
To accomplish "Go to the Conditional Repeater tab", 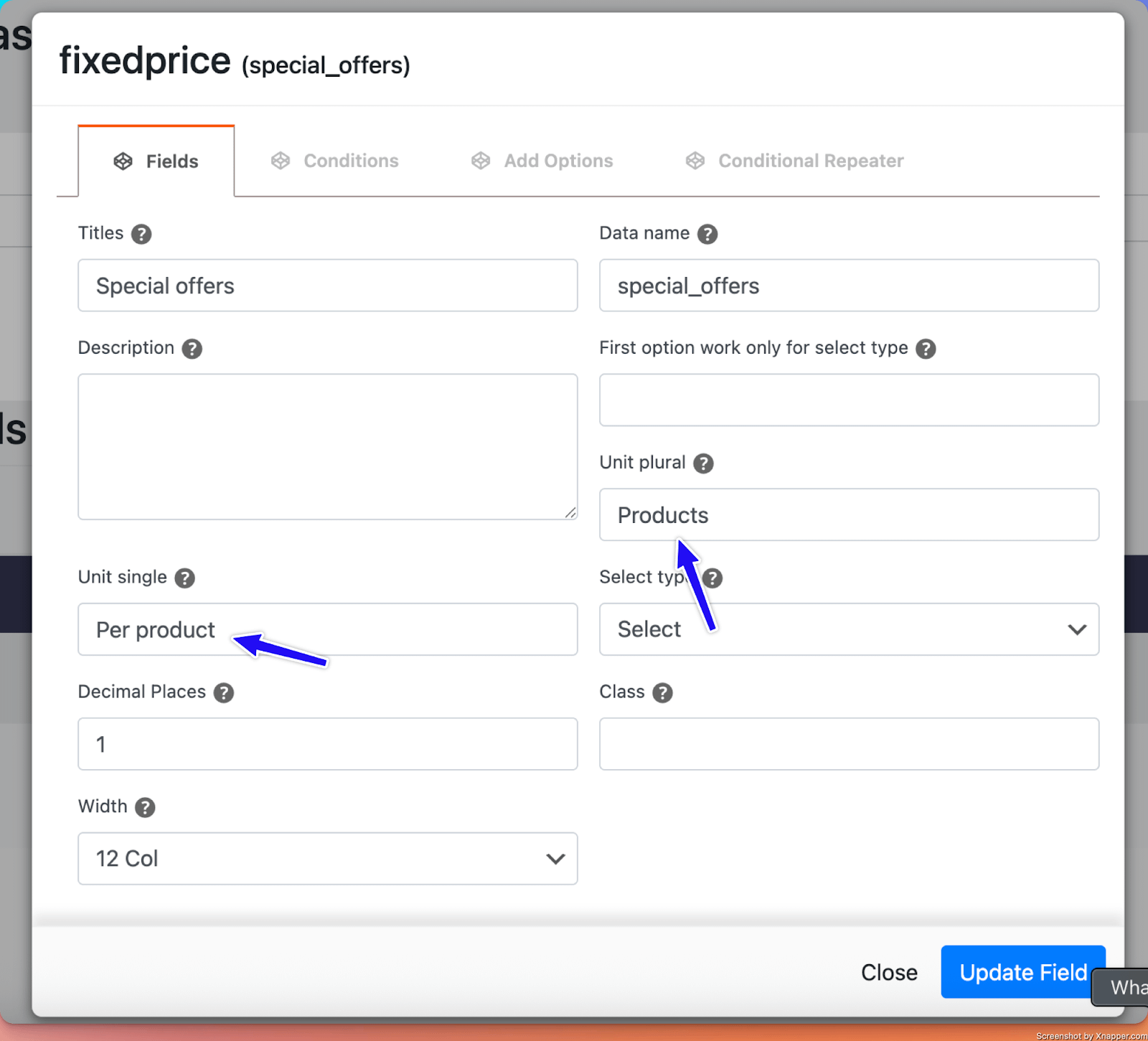I will pyautogui.click(x=795, y=161).
